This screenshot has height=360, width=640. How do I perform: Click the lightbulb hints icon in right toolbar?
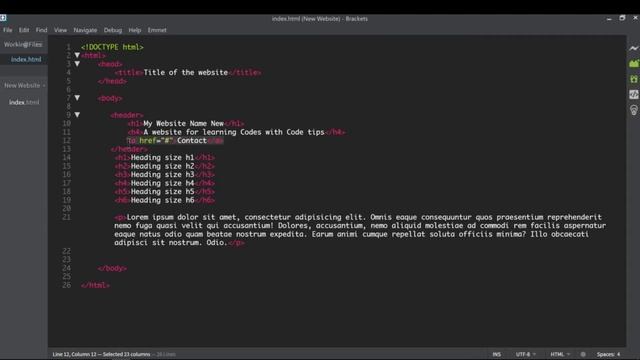[633, 110]
